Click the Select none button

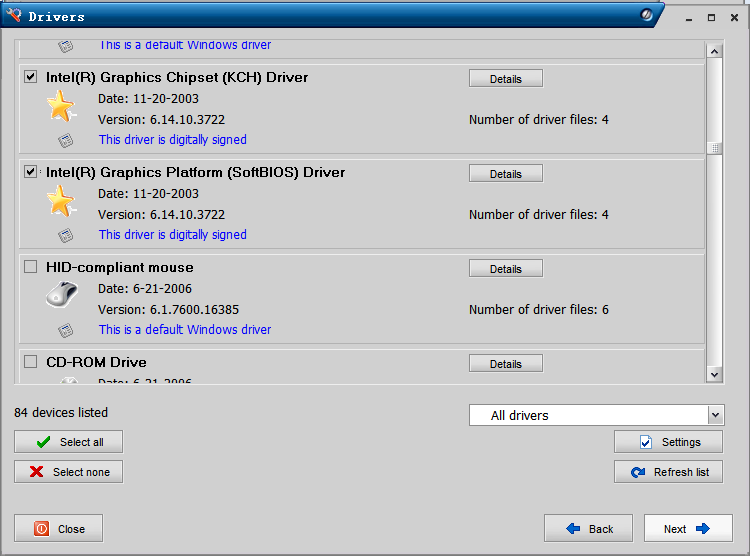click(x=68, y=472)
